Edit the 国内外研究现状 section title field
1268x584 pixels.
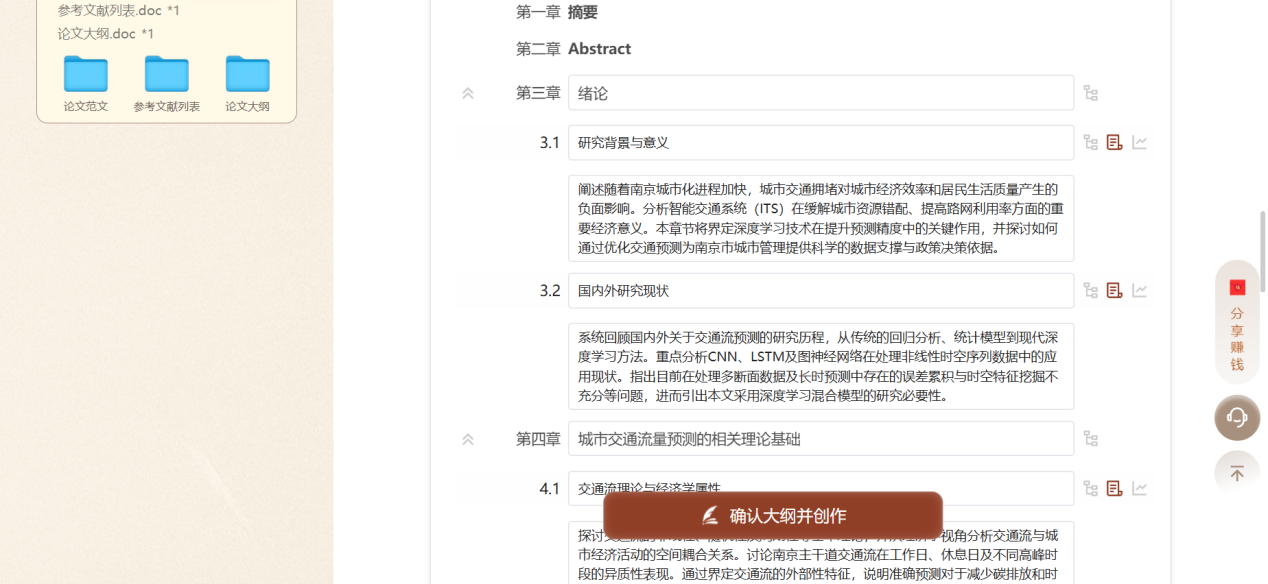821,291
